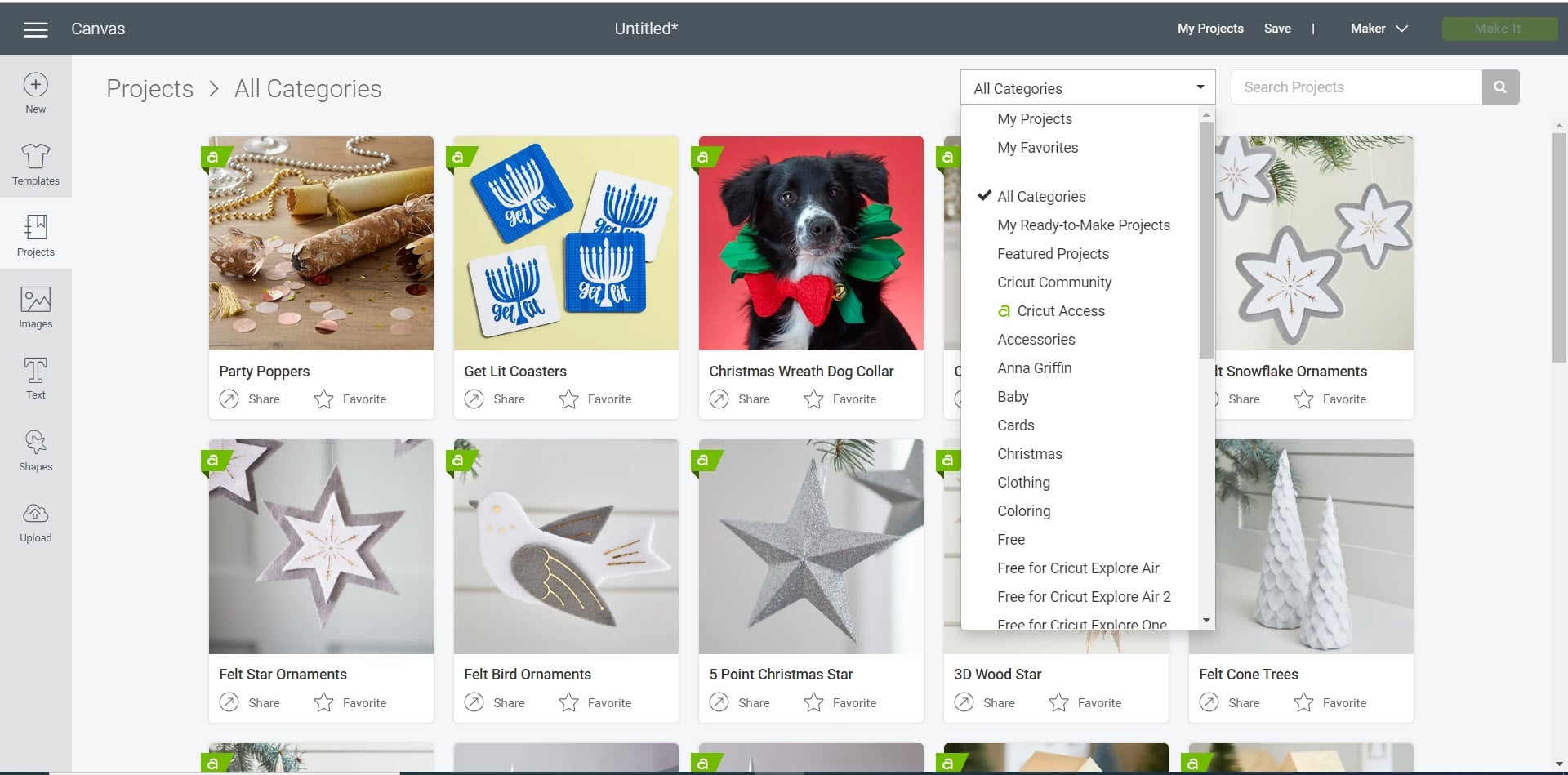Select Free for Cricut Explore Air

coord(1078,568)
